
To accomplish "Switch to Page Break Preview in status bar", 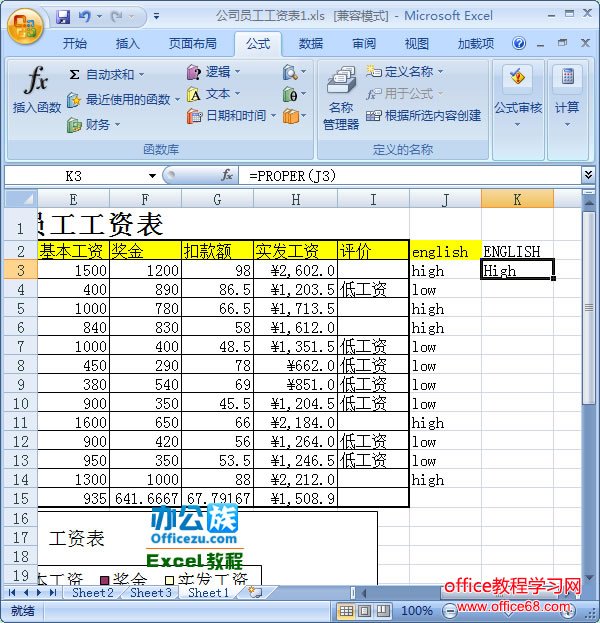I will click(383, 611).
